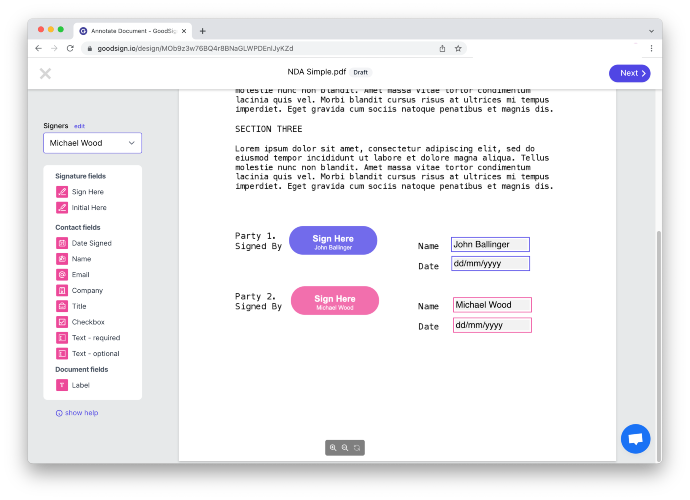Click the Company label
The image size is (690, 500).
pyautogui.click(x=87, y=290)
